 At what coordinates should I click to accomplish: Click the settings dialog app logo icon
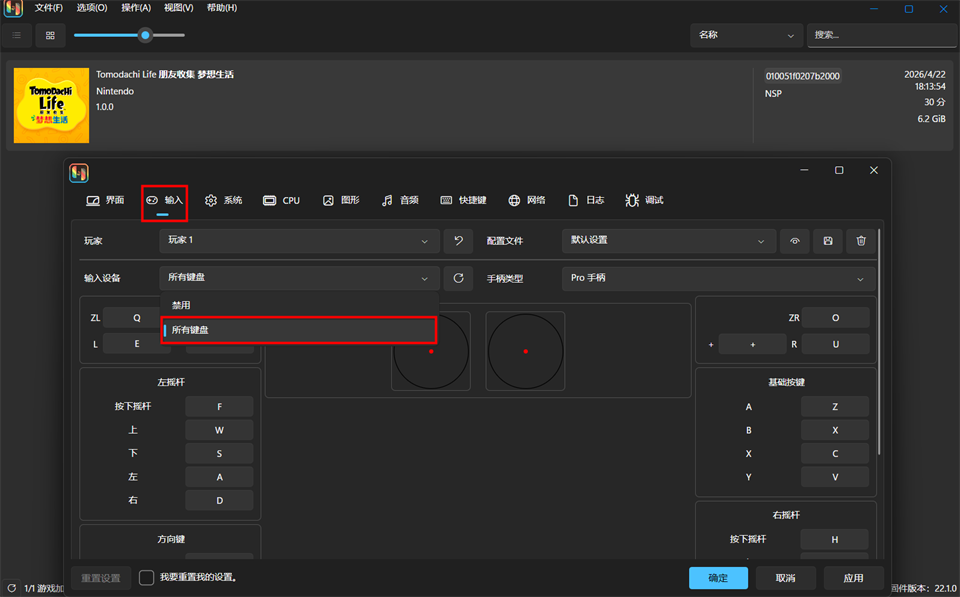tap(79, 173)
